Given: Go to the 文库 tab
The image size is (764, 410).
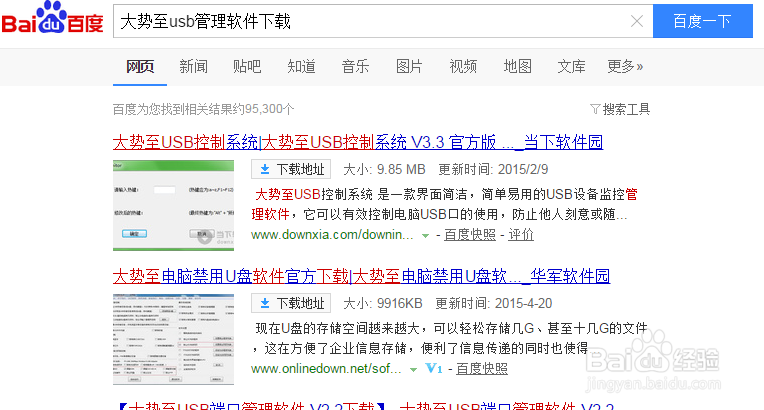Looking at the screenshot, I should click(x=571, y=66).
